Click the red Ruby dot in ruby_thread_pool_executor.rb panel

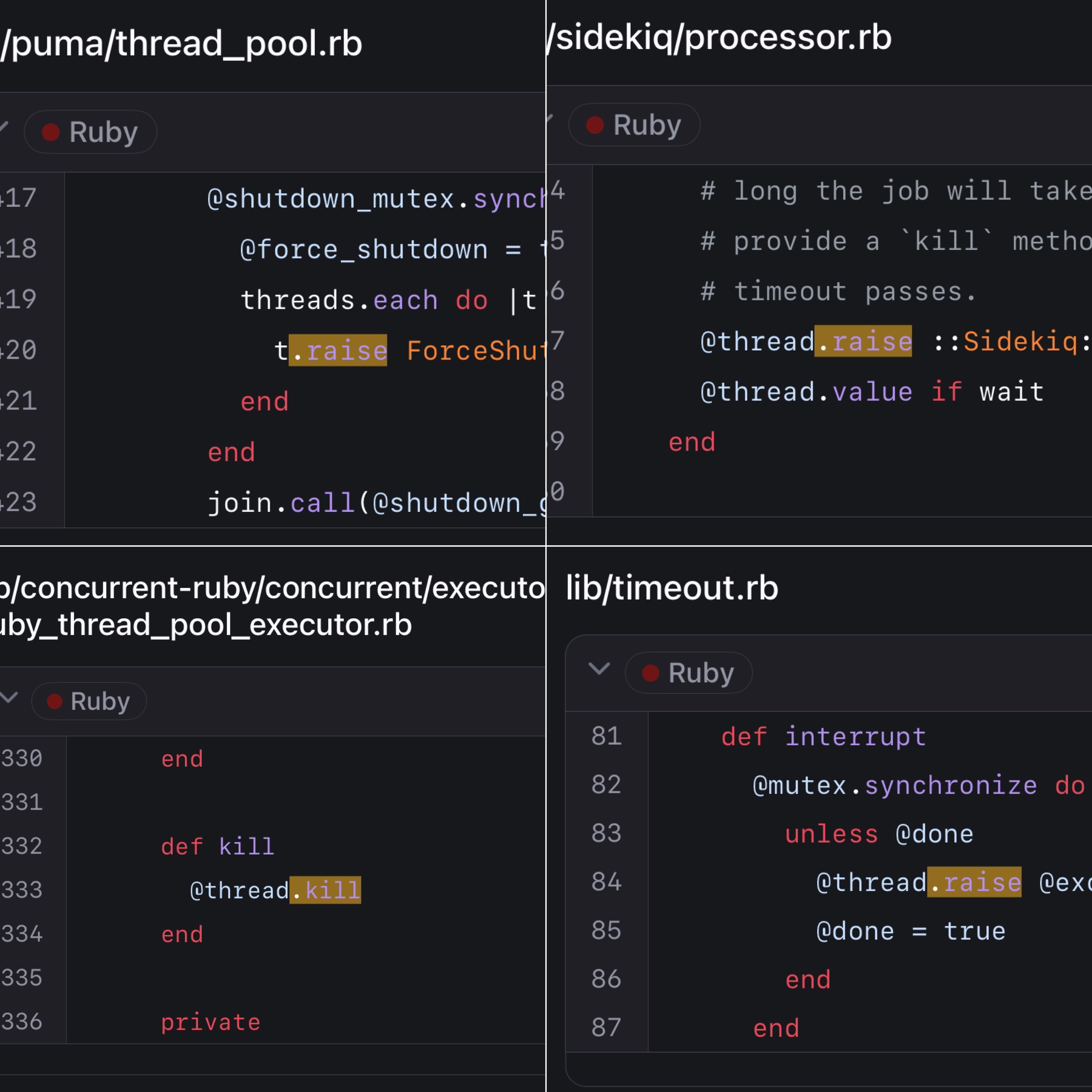click(x=55, y=702)
